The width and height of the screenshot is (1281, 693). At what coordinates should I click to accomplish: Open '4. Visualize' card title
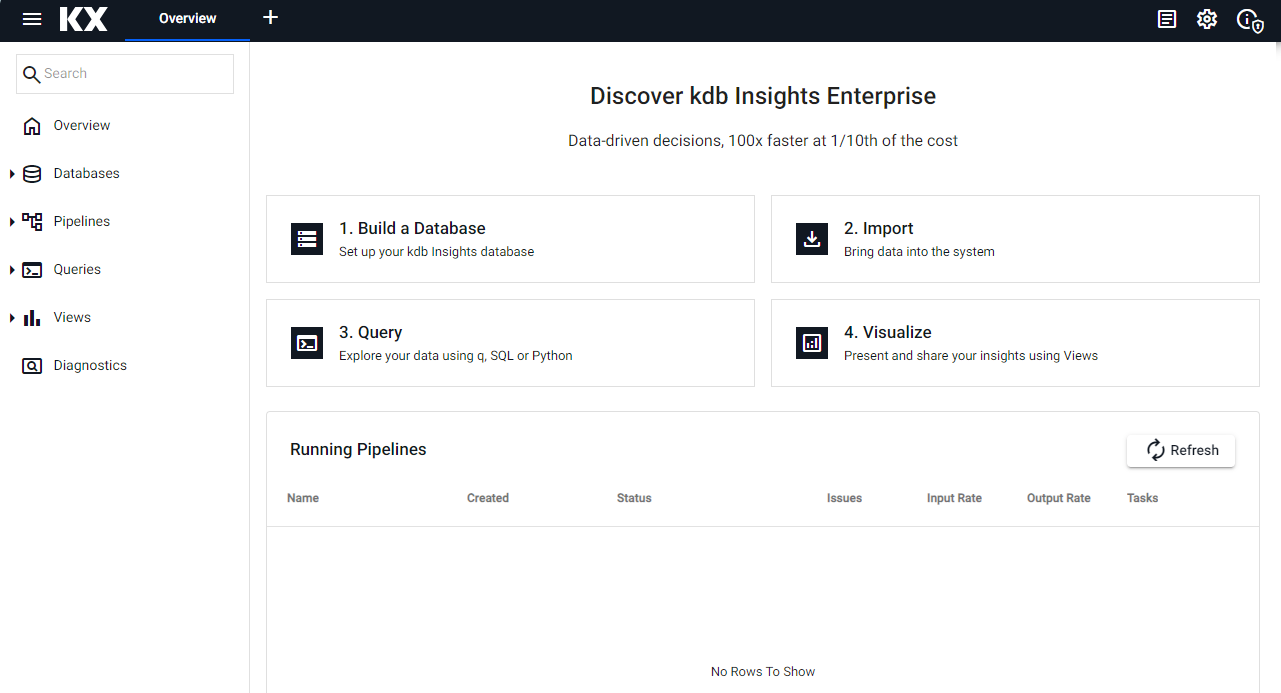(x=888, y=332)
